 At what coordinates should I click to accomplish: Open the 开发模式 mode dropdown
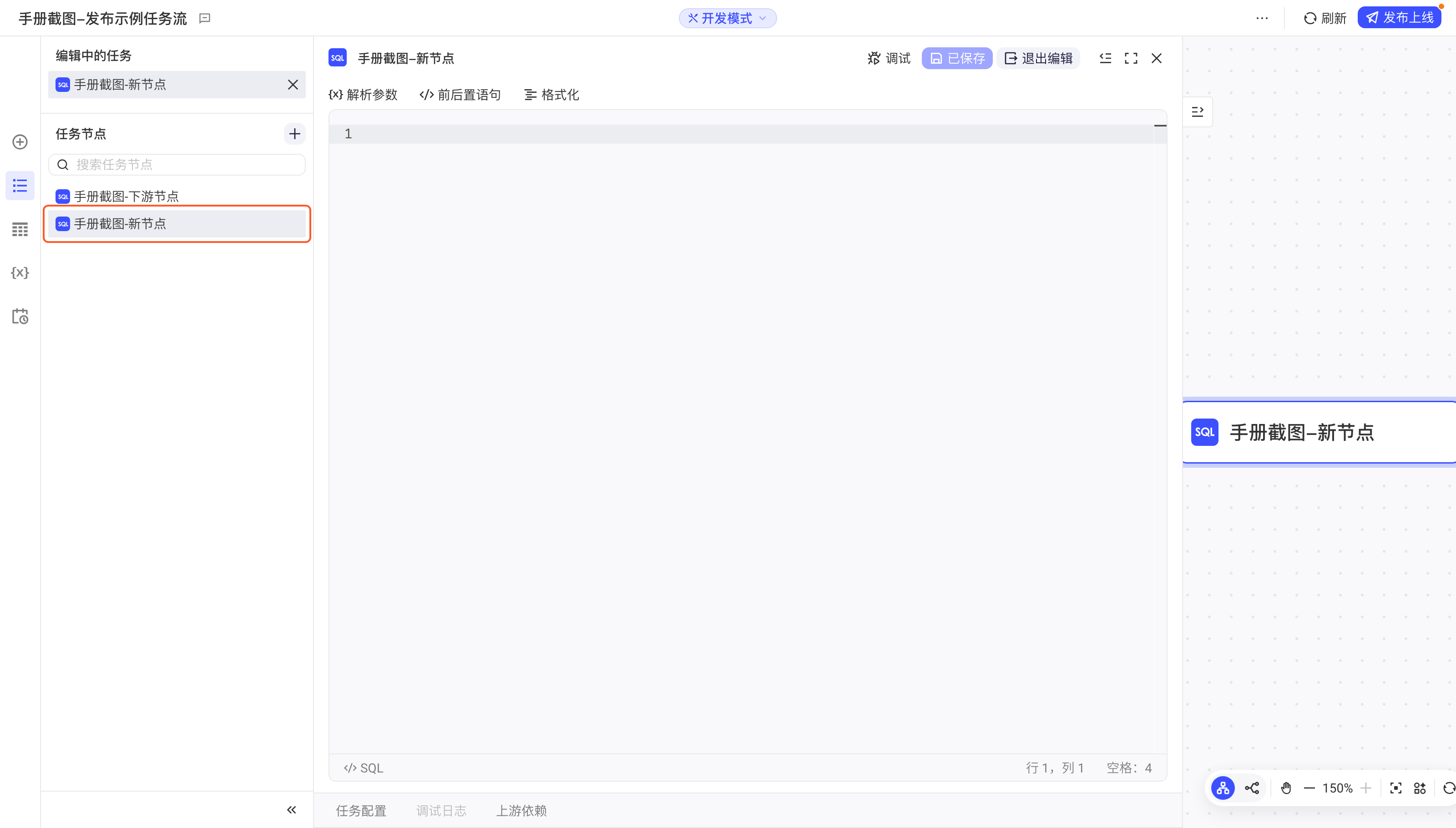(728, 18)
